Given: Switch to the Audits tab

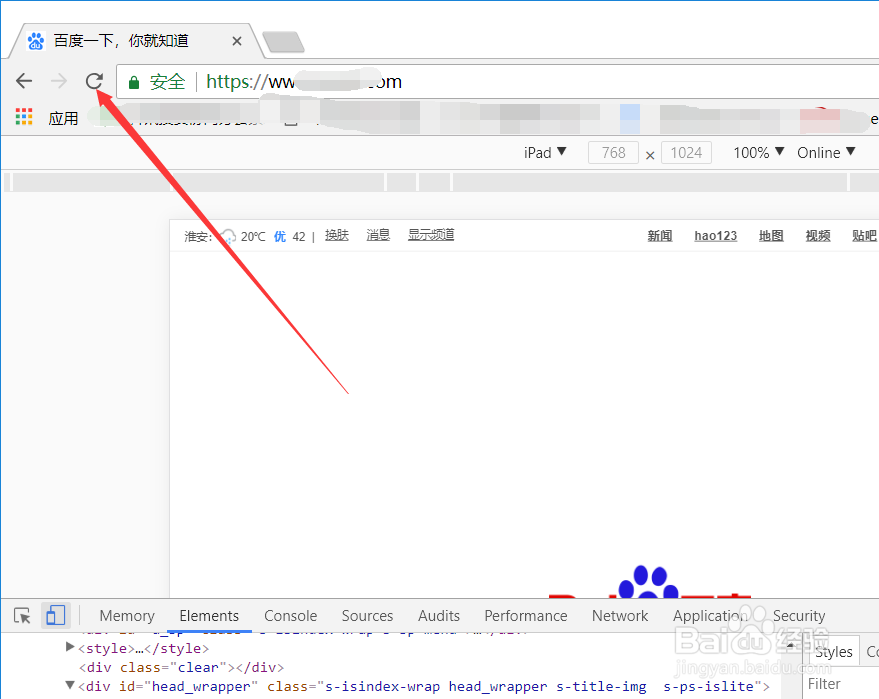Looking at the screenshot, I should (438, 615).
